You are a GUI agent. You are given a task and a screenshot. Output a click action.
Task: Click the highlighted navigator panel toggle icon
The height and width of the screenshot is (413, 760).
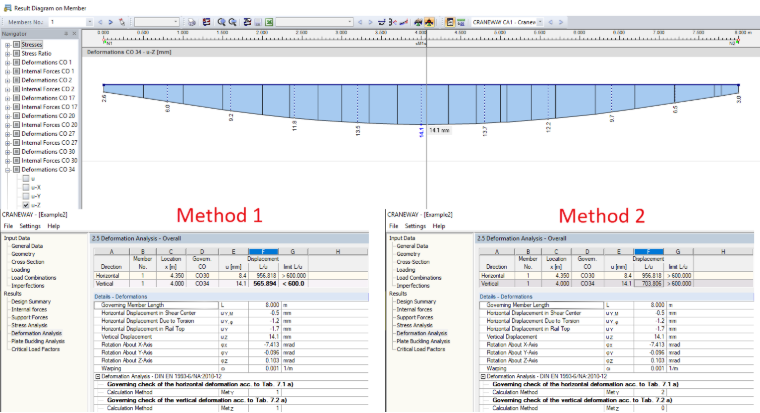[x=450, y=22]
